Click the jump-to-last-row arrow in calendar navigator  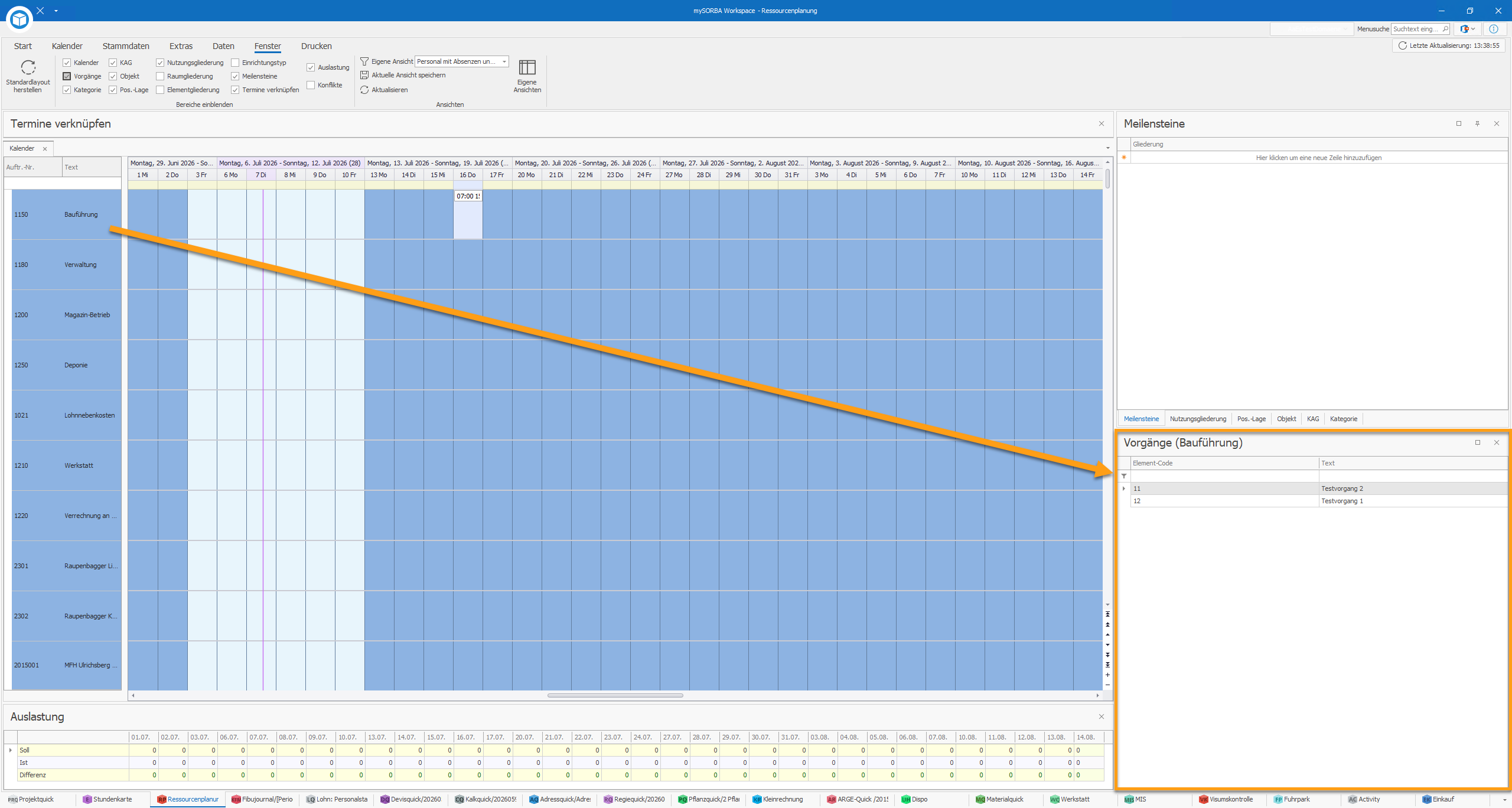(1107, 664)
